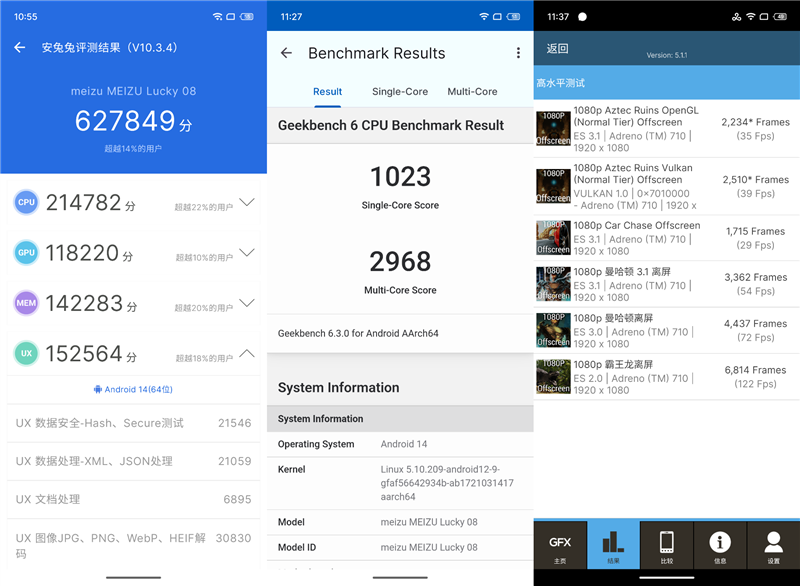The image size is (800, 586).
Task: Tap the battery icon in Geekbench status bar
Action: point(513,16)
